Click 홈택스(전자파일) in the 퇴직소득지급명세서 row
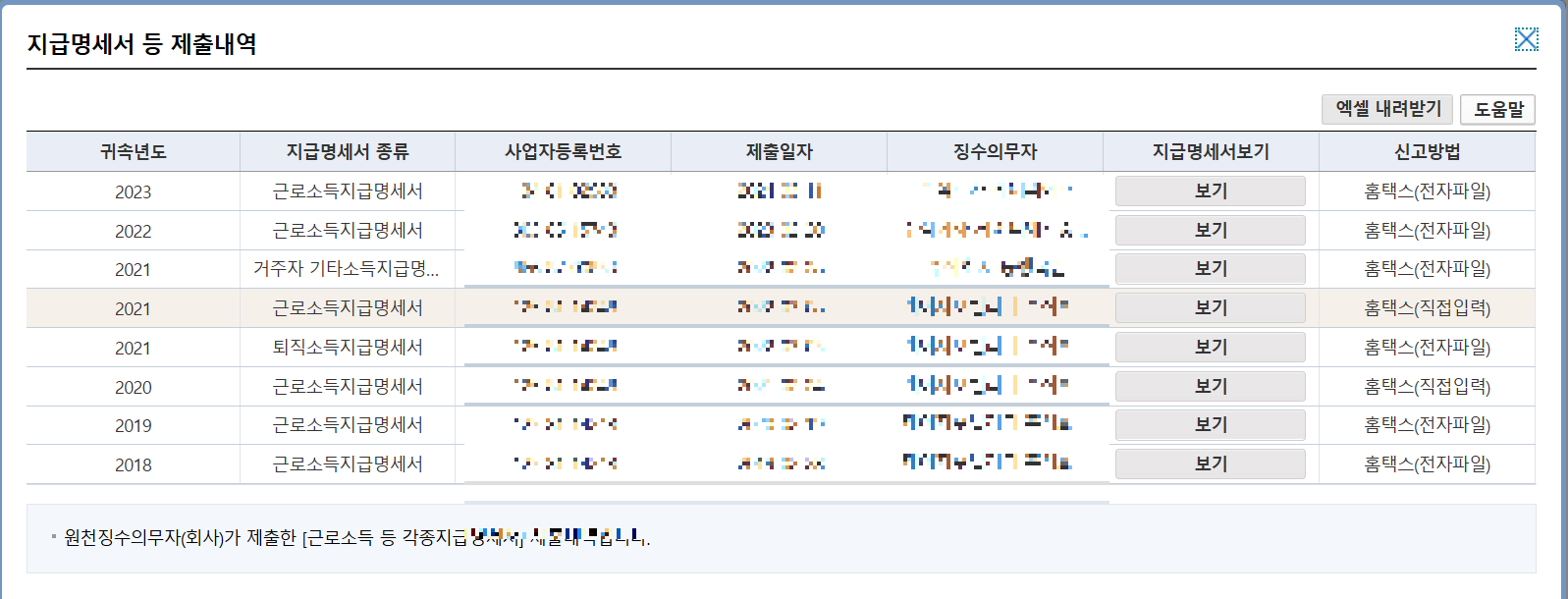Viewport: 1568px width, 599px height. point(1428,348)
